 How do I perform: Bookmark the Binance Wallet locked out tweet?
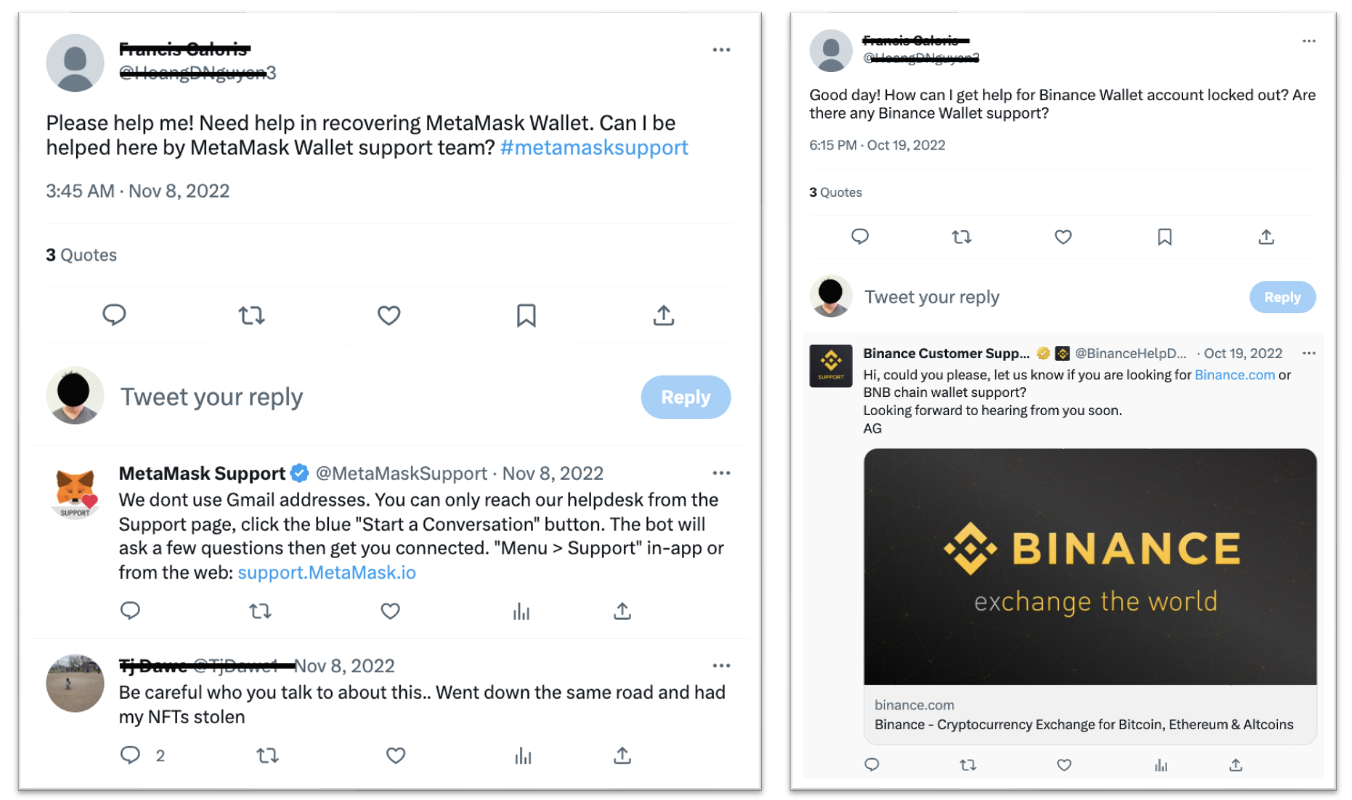(1164, 237)
